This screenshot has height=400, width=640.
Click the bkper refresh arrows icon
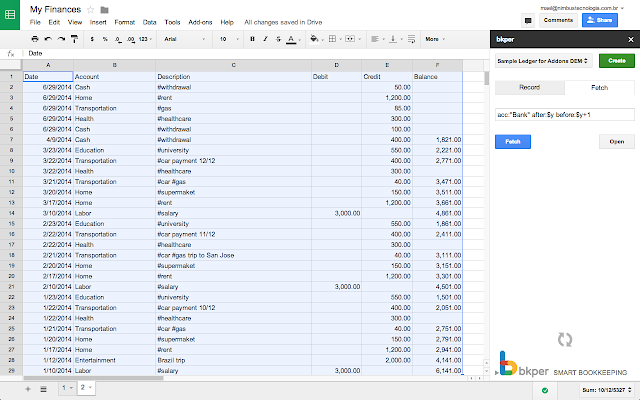point(565,340)
